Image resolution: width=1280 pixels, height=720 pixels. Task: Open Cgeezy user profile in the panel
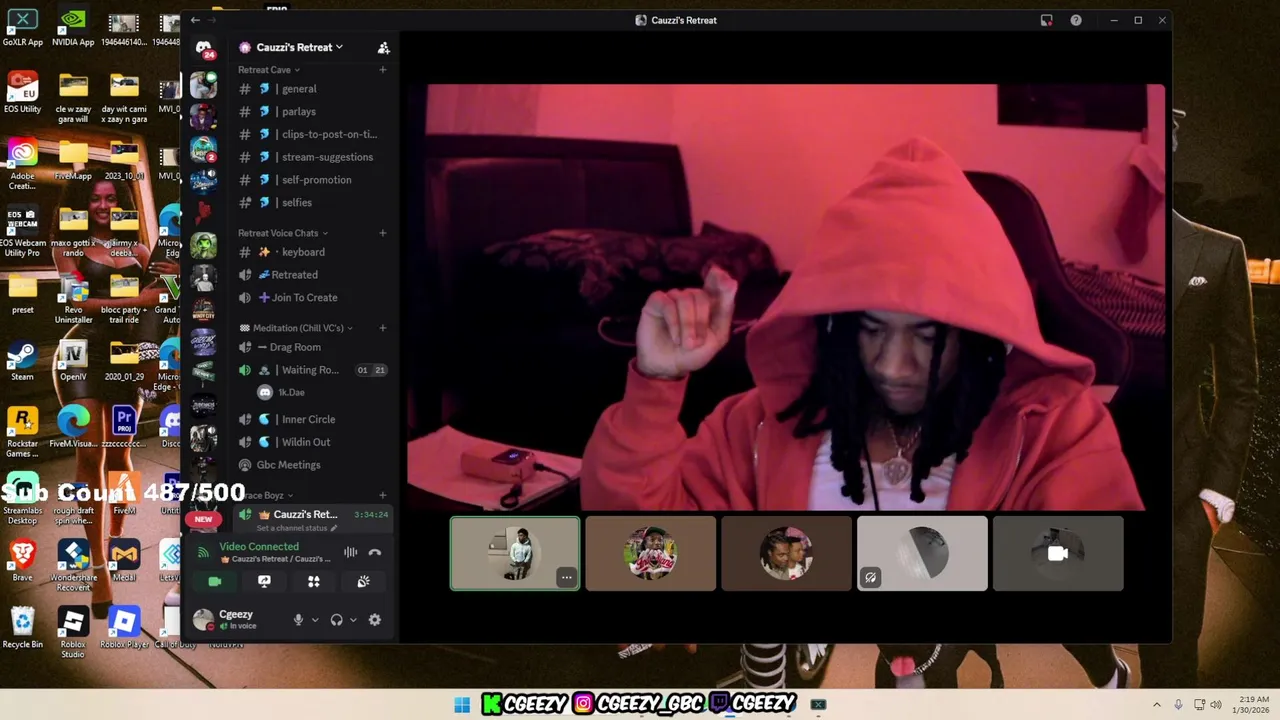tap(238, 620)
